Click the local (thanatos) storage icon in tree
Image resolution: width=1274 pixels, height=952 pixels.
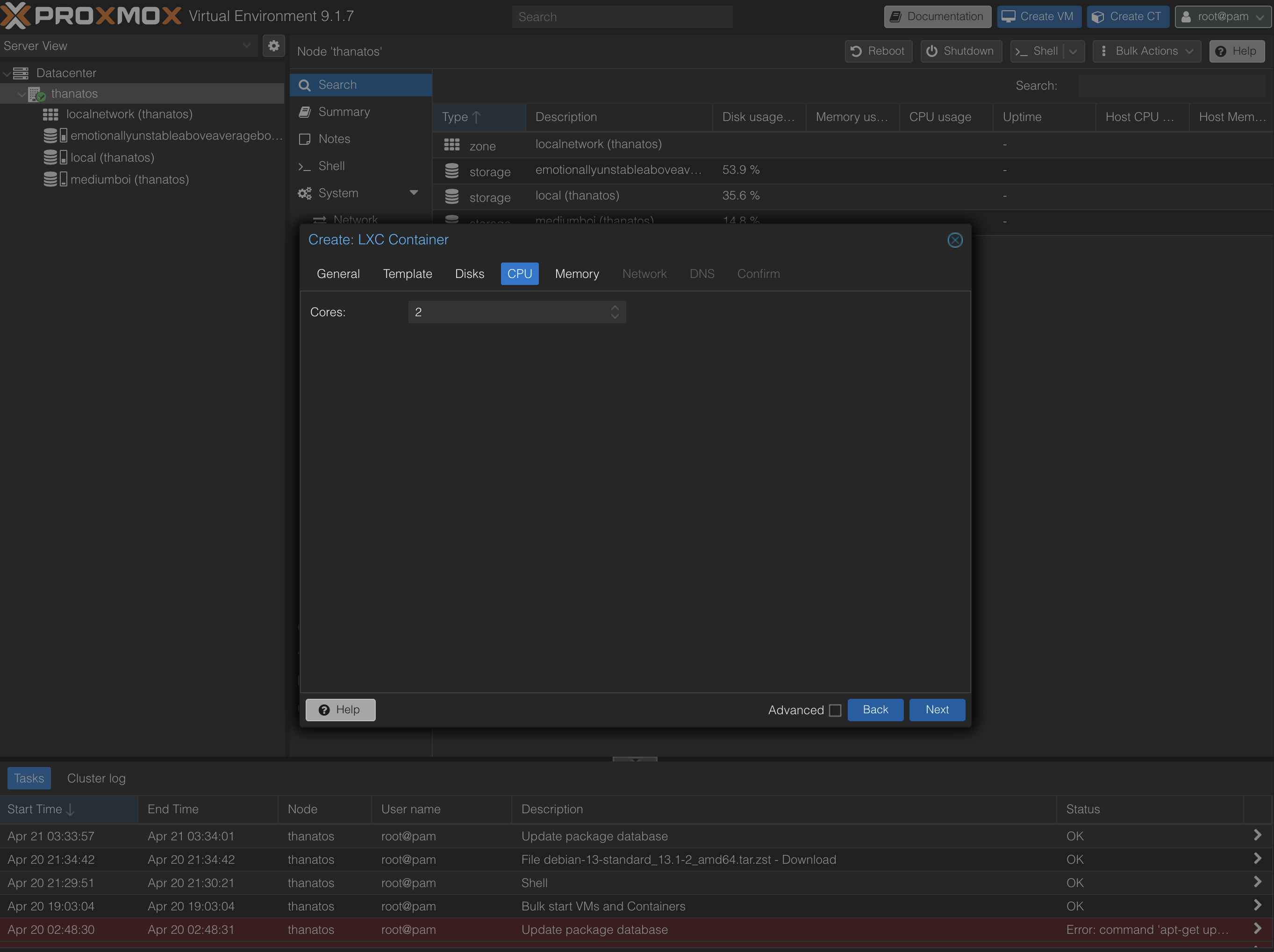pyautogui.click(x=55, y=158)
